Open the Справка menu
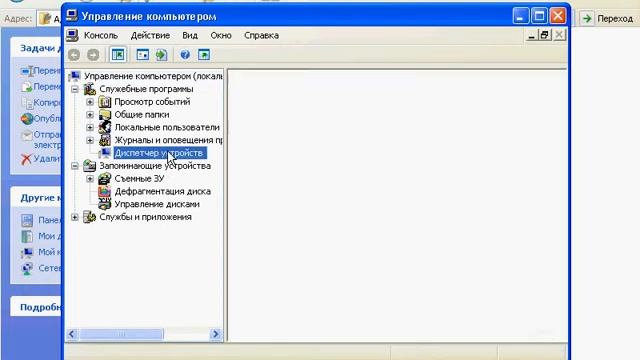The height and width of the screenshot is (360, 640). [262, 36]
